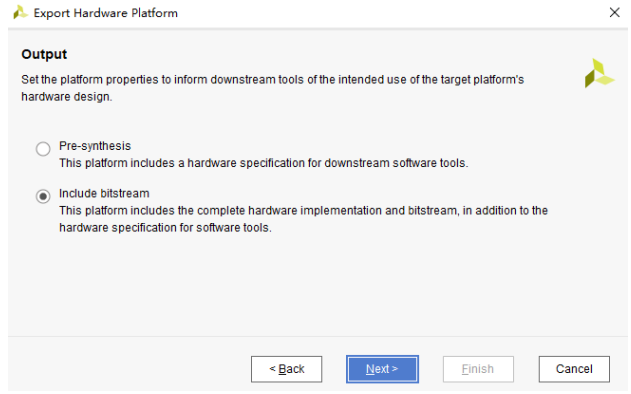Click the Pre-synthesis description about downstream software tools
631x394 pixels.
(x=264, y=163)
